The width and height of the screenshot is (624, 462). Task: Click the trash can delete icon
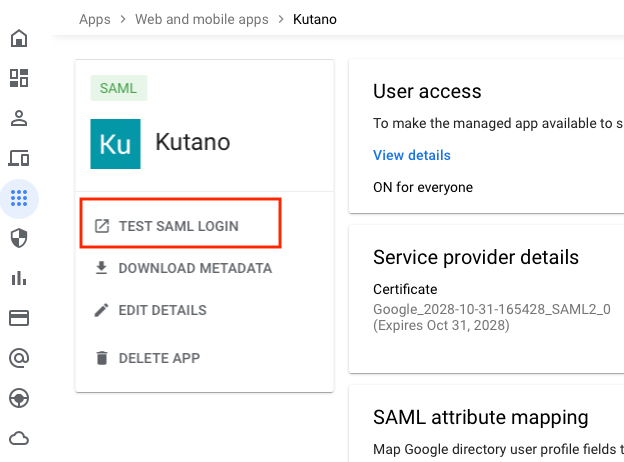click(x=102, y=358)
